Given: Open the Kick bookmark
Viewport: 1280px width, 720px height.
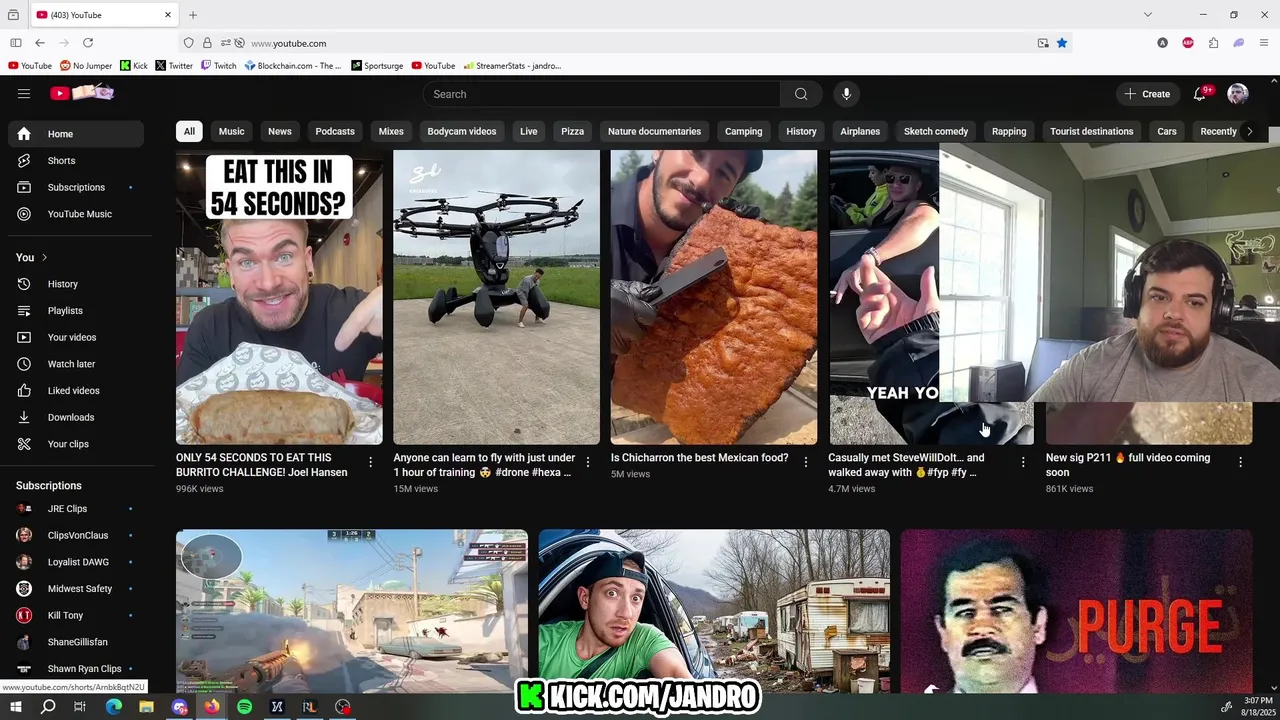Looking at the screenshot, I should pyautogui.click(x=133, y=66).
